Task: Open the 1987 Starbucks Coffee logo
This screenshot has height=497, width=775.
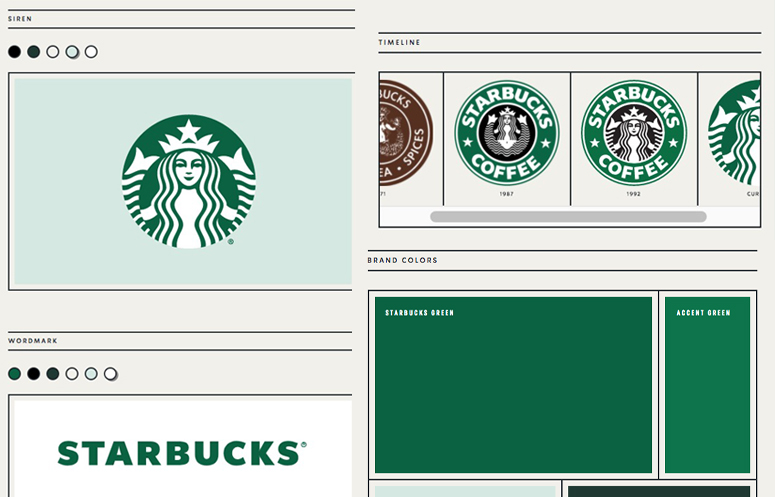Action: point(507,133)
